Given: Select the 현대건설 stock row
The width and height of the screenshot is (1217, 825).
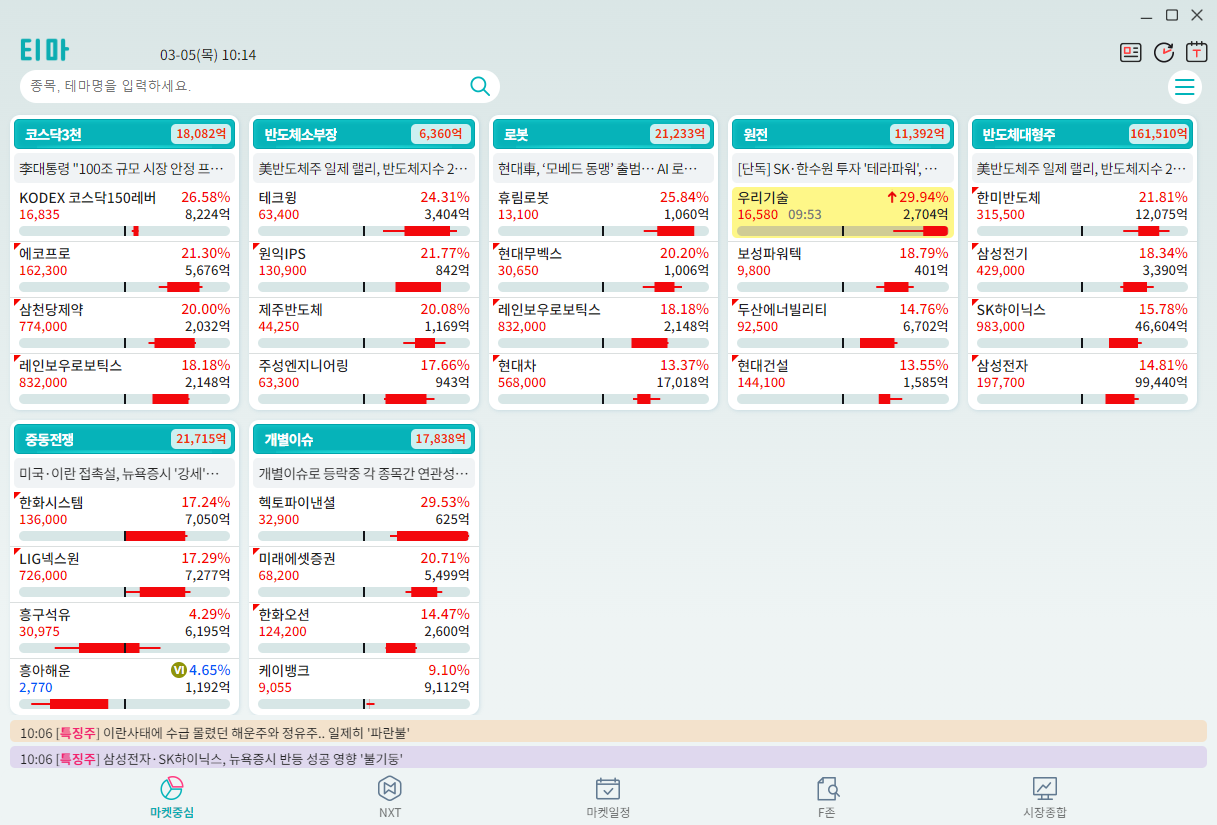Looking at the screenshot, I should click(x=842, y=381).
